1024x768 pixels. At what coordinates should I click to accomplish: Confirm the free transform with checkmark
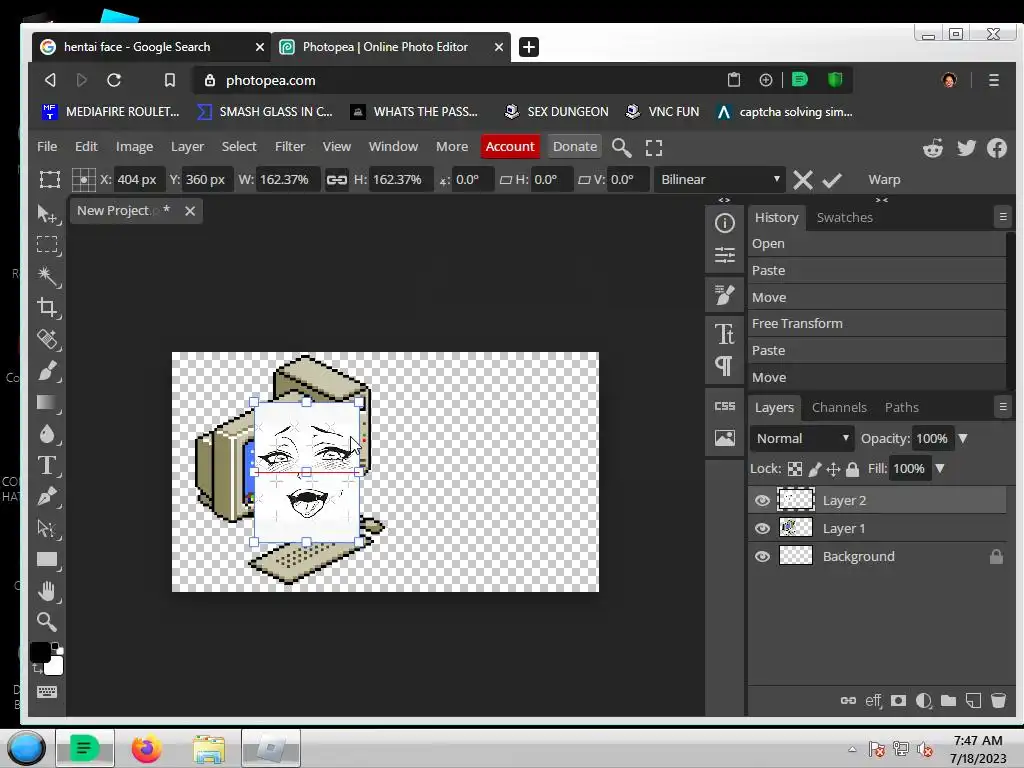831,180
